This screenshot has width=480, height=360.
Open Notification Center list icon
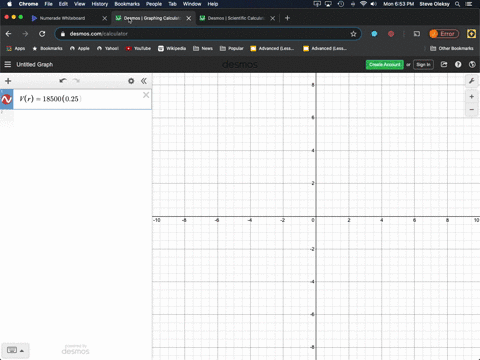click(469, 4)
